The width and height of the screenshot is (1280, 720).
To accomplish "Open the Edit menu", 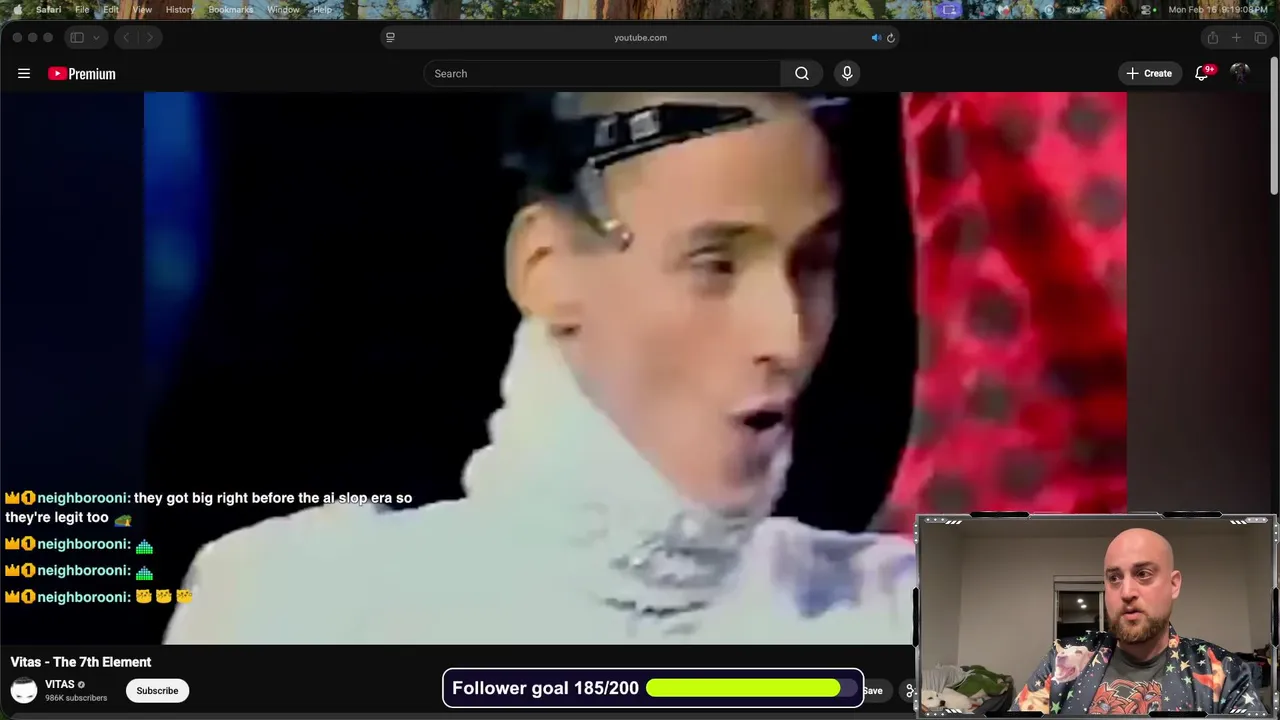I will click(x=111, y=9).
